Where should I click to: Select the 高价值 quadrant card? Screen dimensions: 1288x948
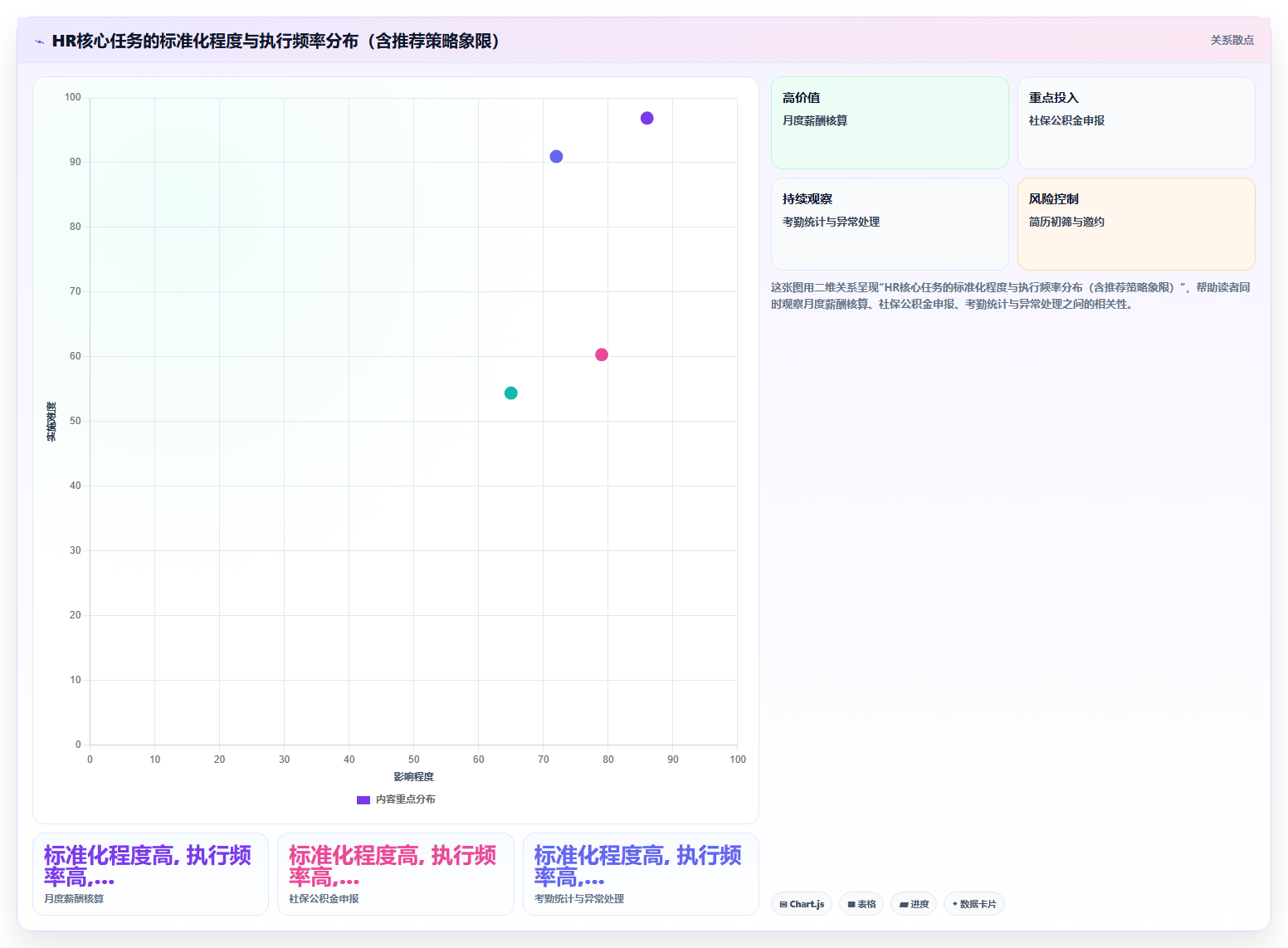click(x=890, y=123)
